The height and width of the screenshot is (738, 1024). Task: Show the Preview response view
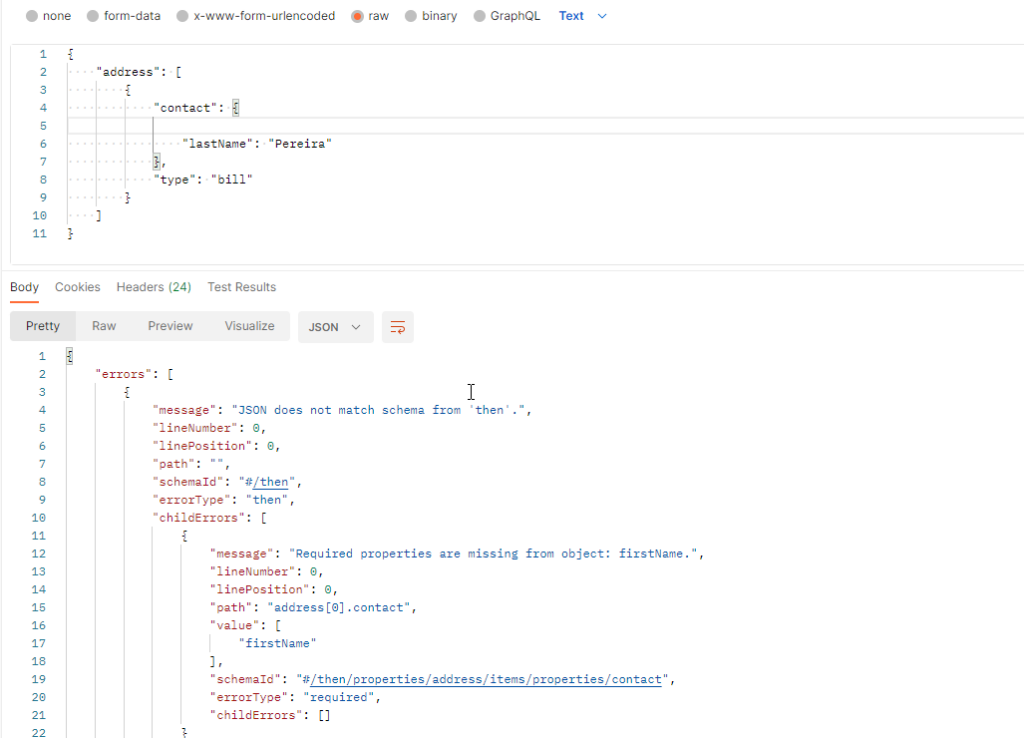170,326
